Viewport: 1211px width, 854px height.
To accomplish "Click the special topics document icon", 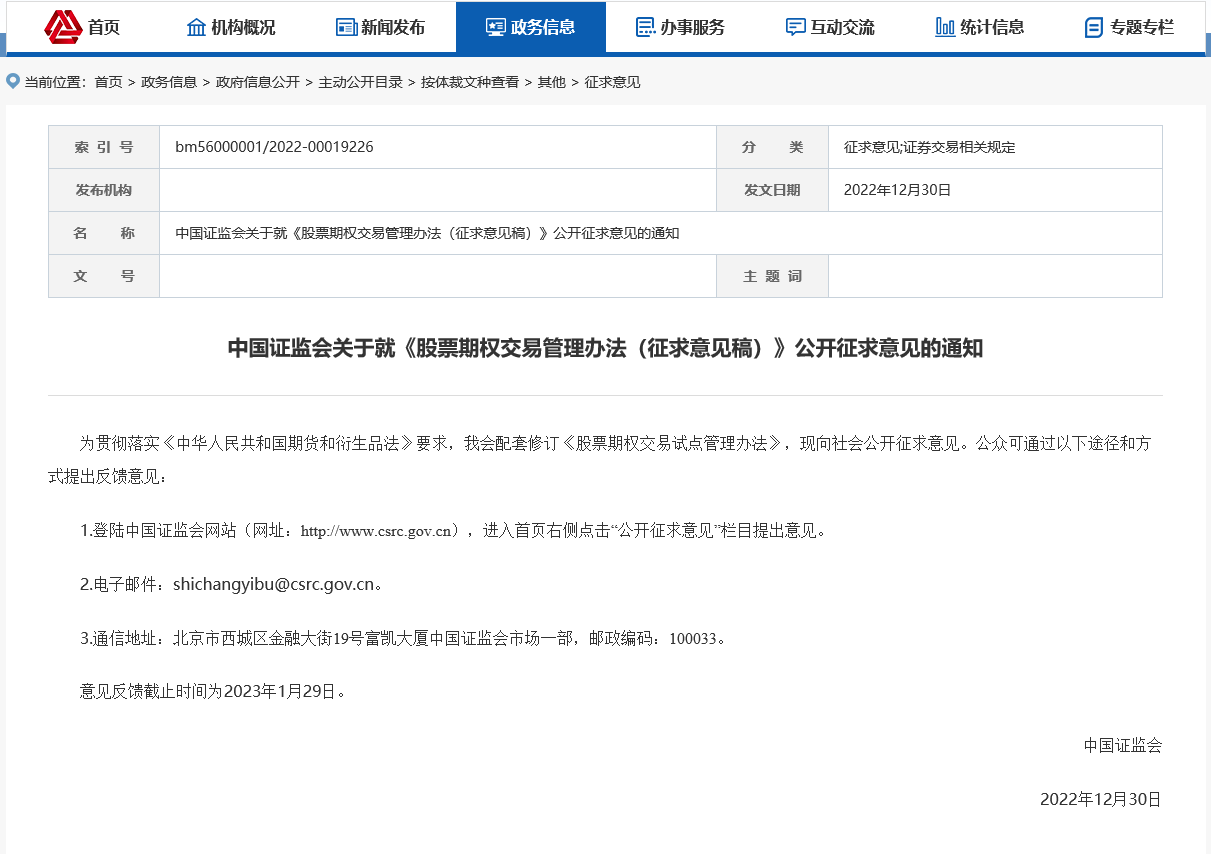I will (1094, 27).
